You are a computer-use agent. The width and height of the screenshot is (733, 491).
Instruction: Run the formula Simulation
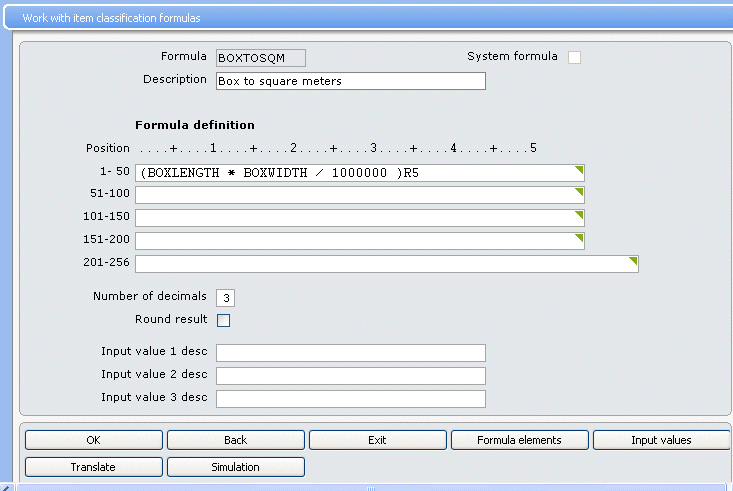pyautogui.click(x=235, y=467)
